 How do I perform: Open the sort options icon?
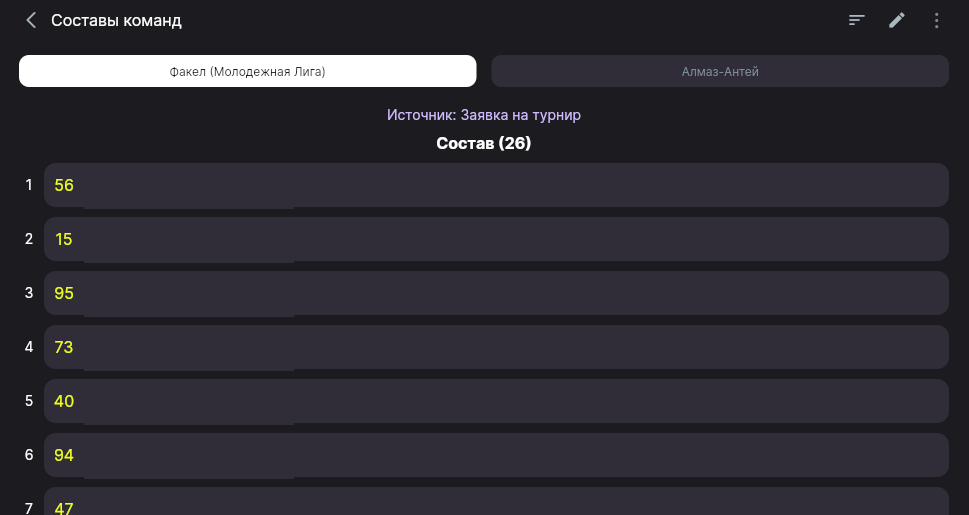857,20
